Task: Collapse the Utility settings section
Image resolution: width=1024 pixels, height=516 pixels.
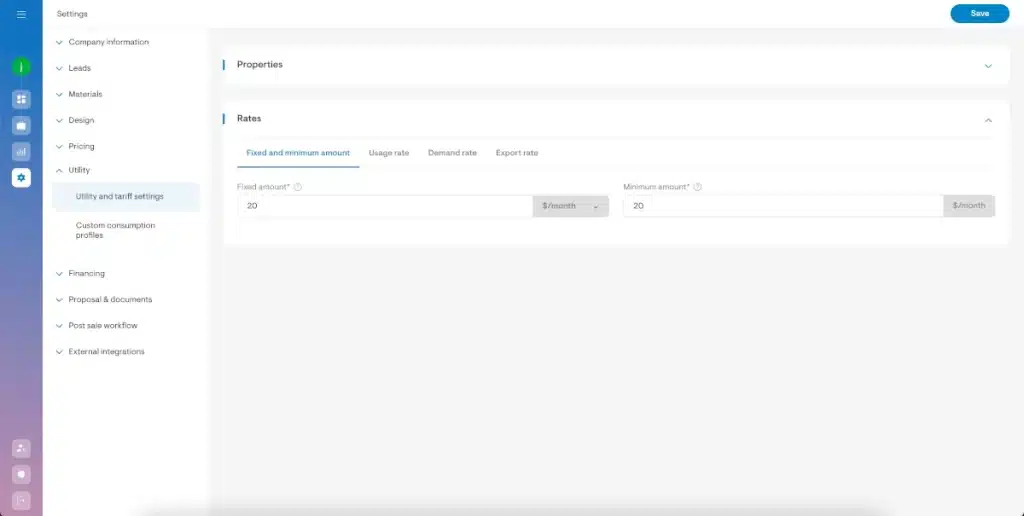Action: coord(73,170)
